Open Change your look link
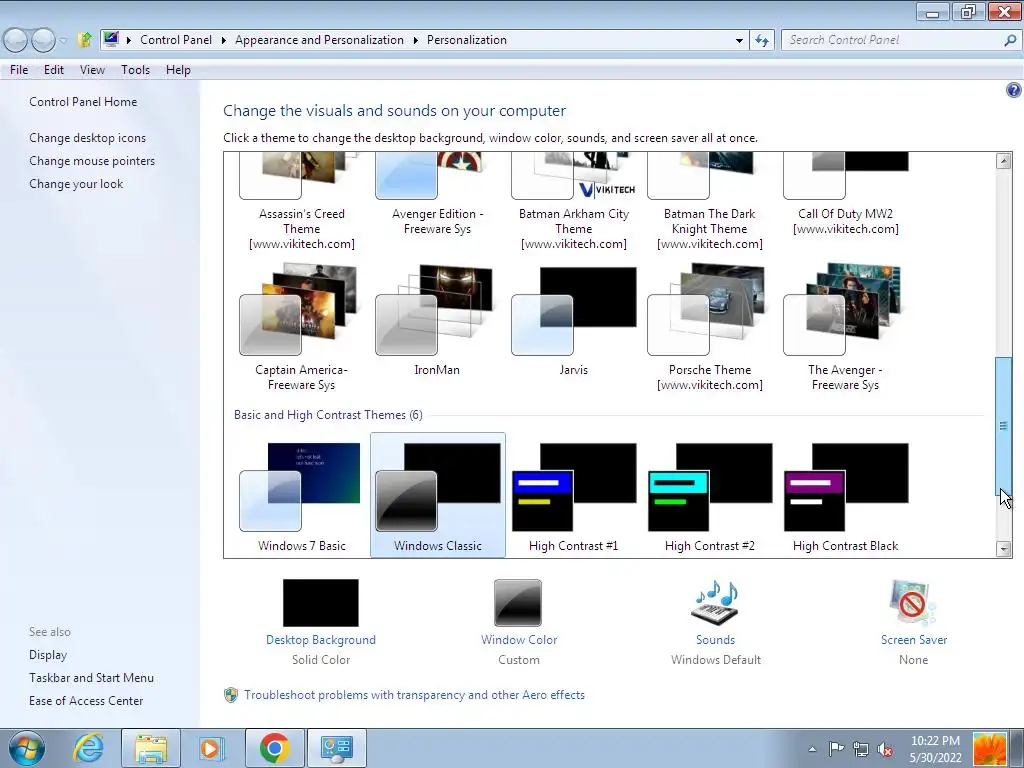The height and width of the screenshot is (768, 1024). 76,184
